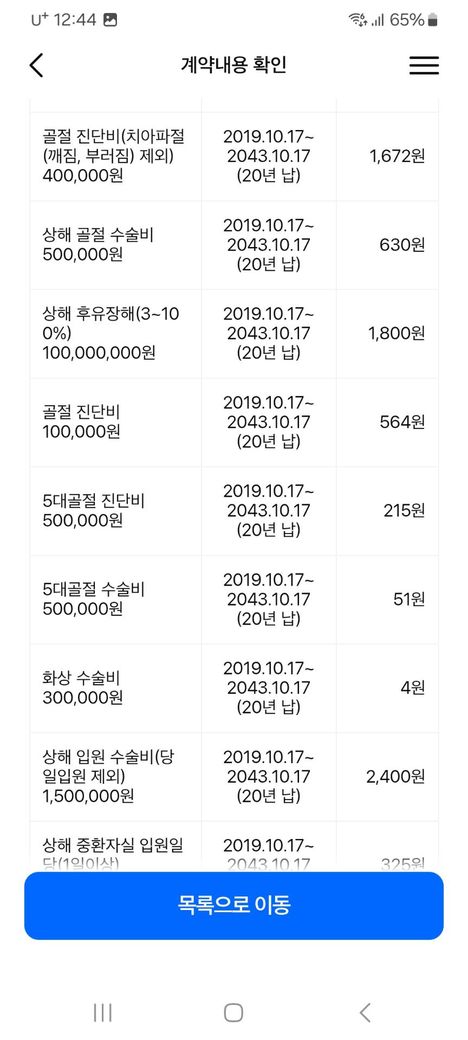Tap the 2,400원 premium amount
Screen dimensions: 468x1040
pyautogui.click(x=395, y=776)
